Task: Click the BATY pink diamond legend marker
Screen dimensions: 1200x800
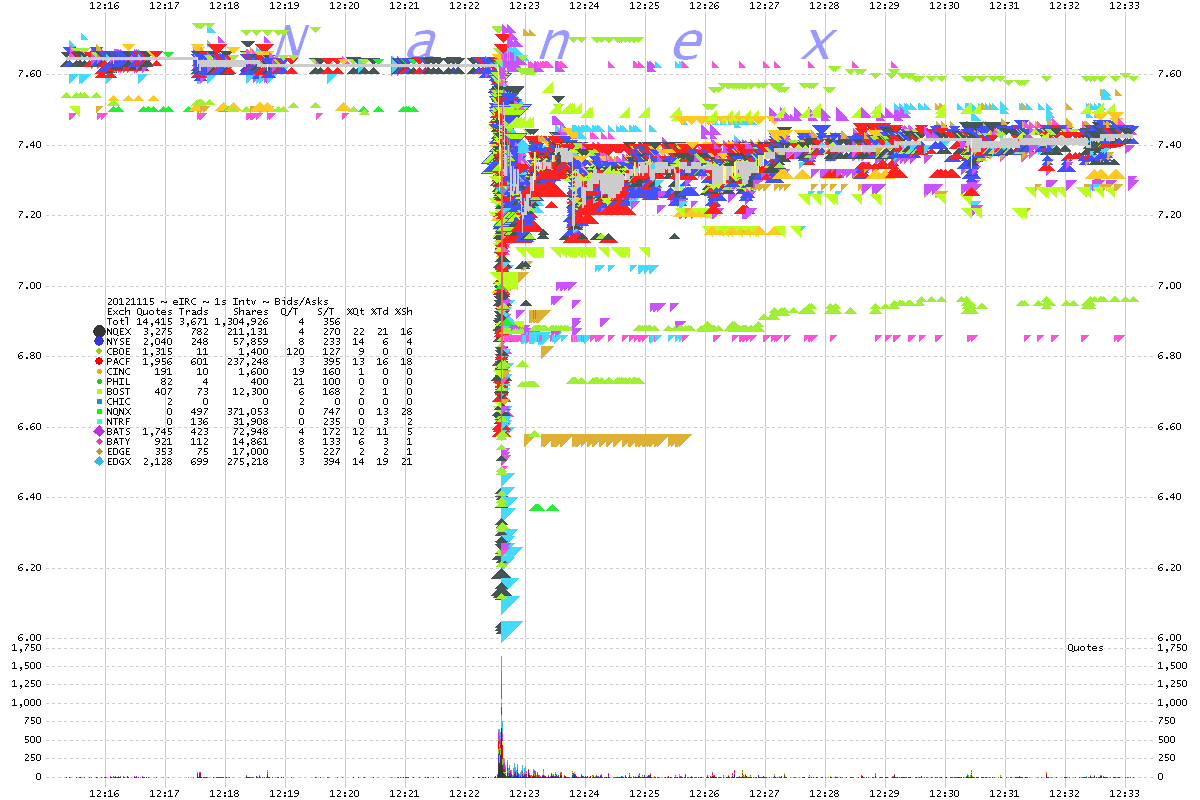Action: coord(99,441)
